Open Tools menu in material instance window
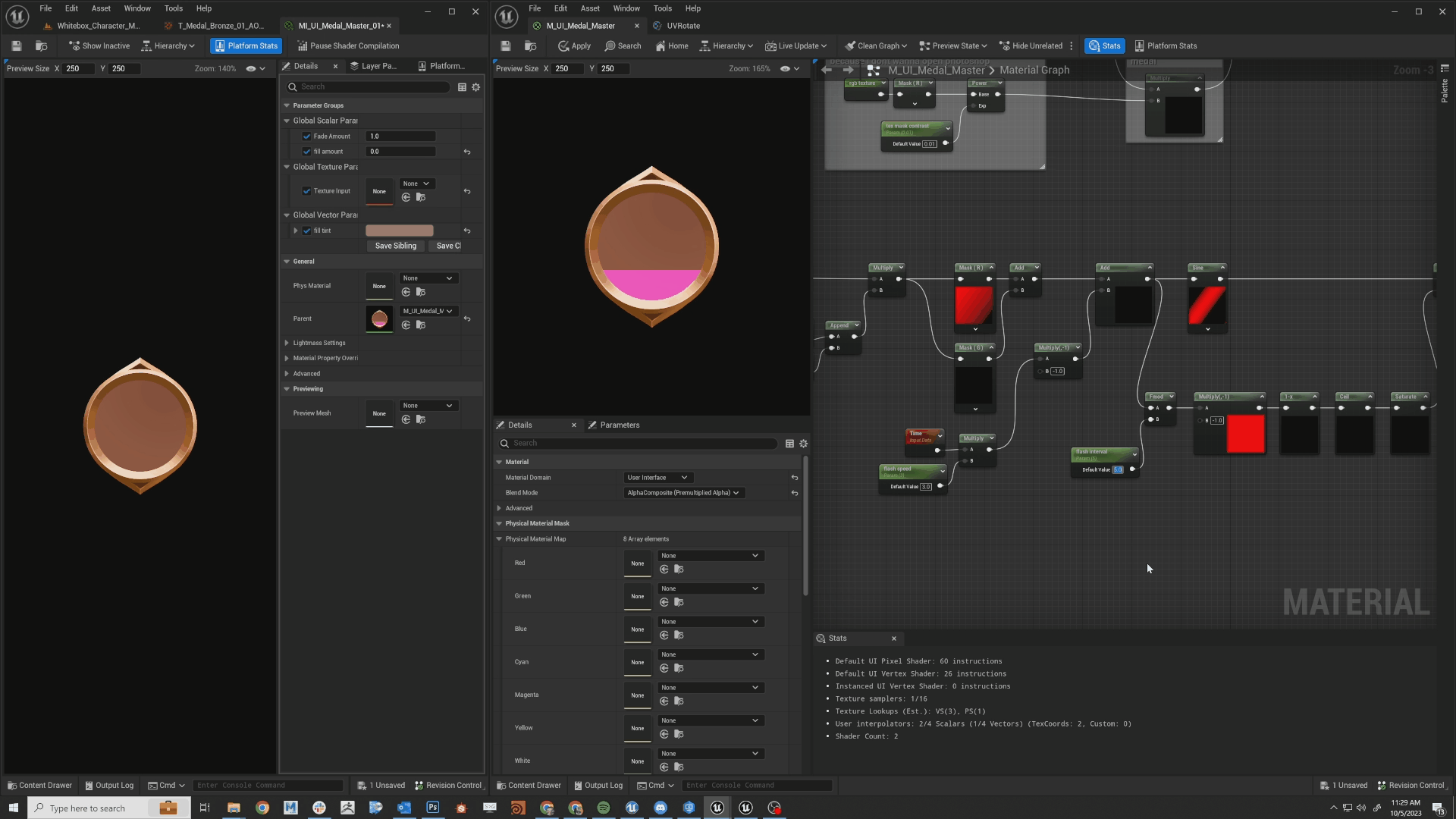Image resolution: width=1456 pixels, height=819 pixels. click(x=174, y=8)
